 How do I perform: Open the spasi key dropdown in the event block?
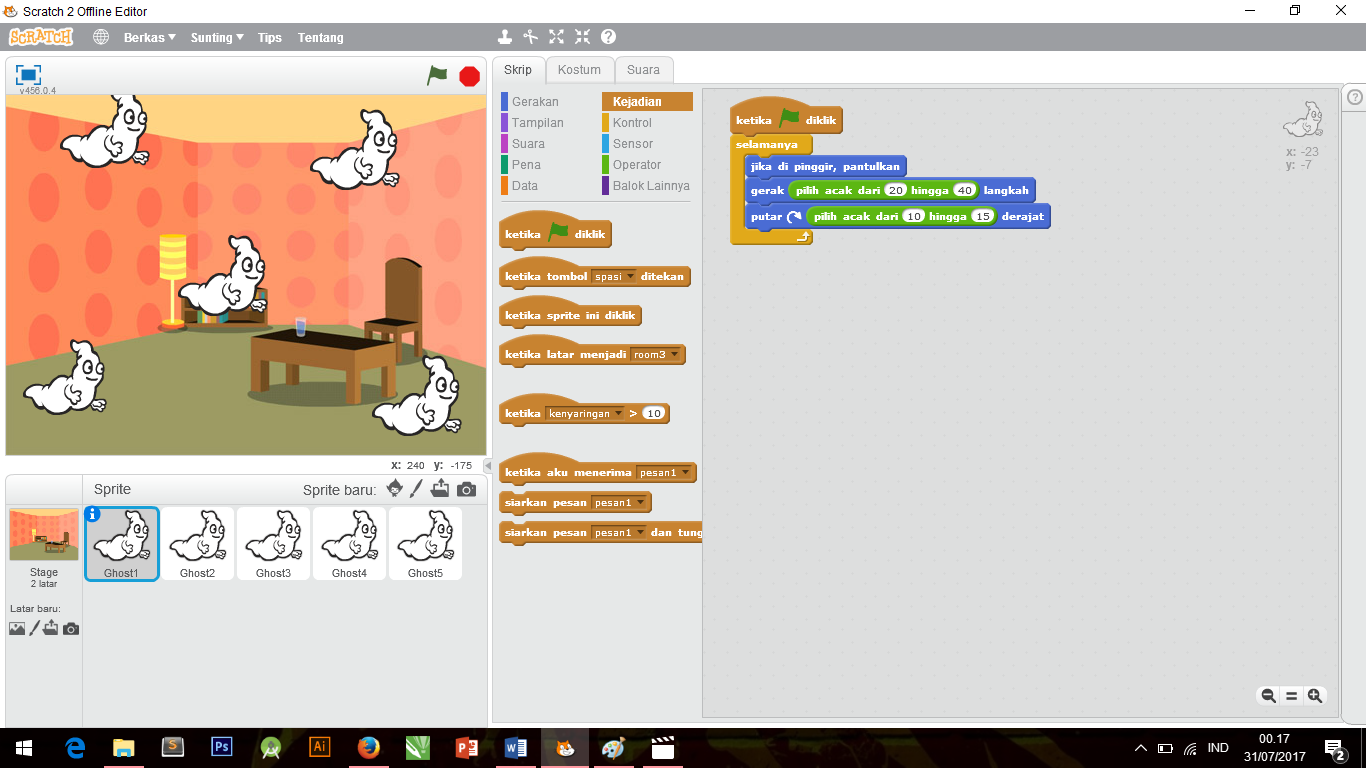click(x=631, y=276)
